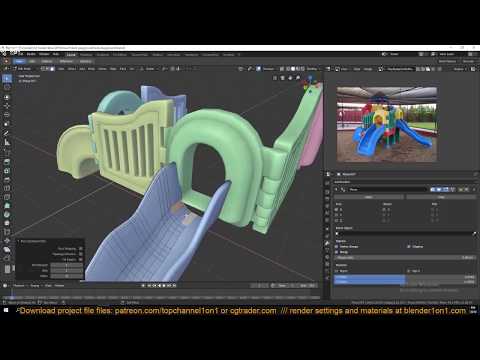Click the modifier Apply button

[369, 197]
